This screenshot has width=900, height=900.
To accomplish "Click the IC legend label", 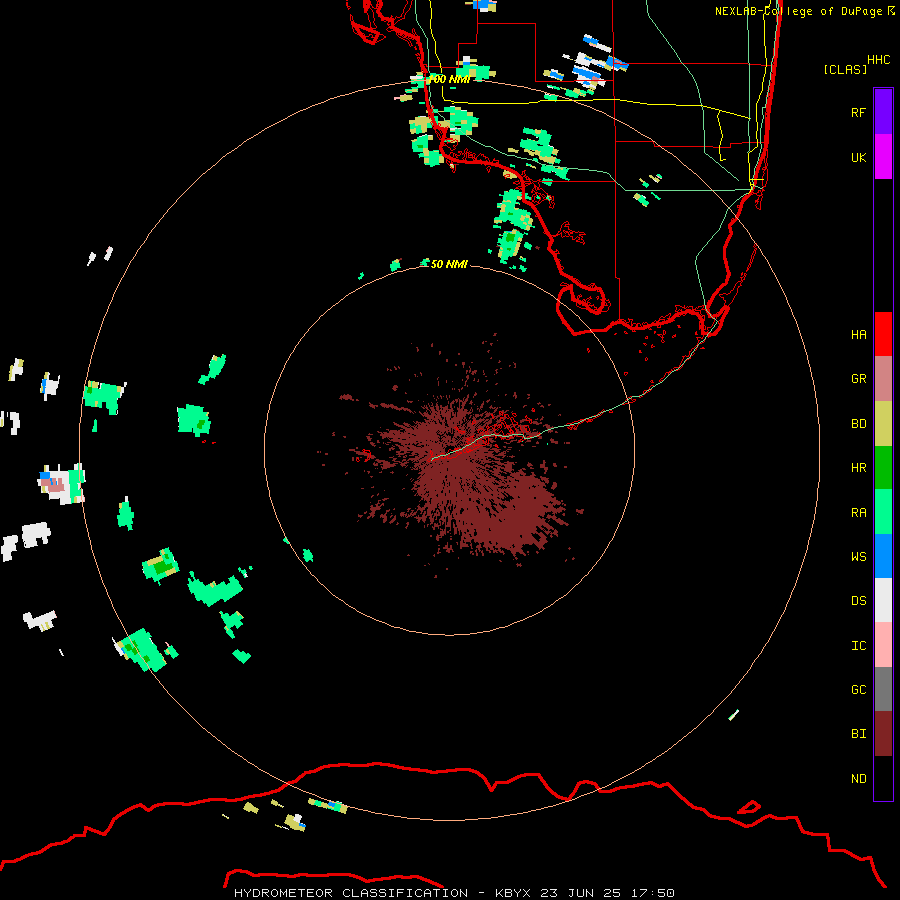I will [858, 646].
